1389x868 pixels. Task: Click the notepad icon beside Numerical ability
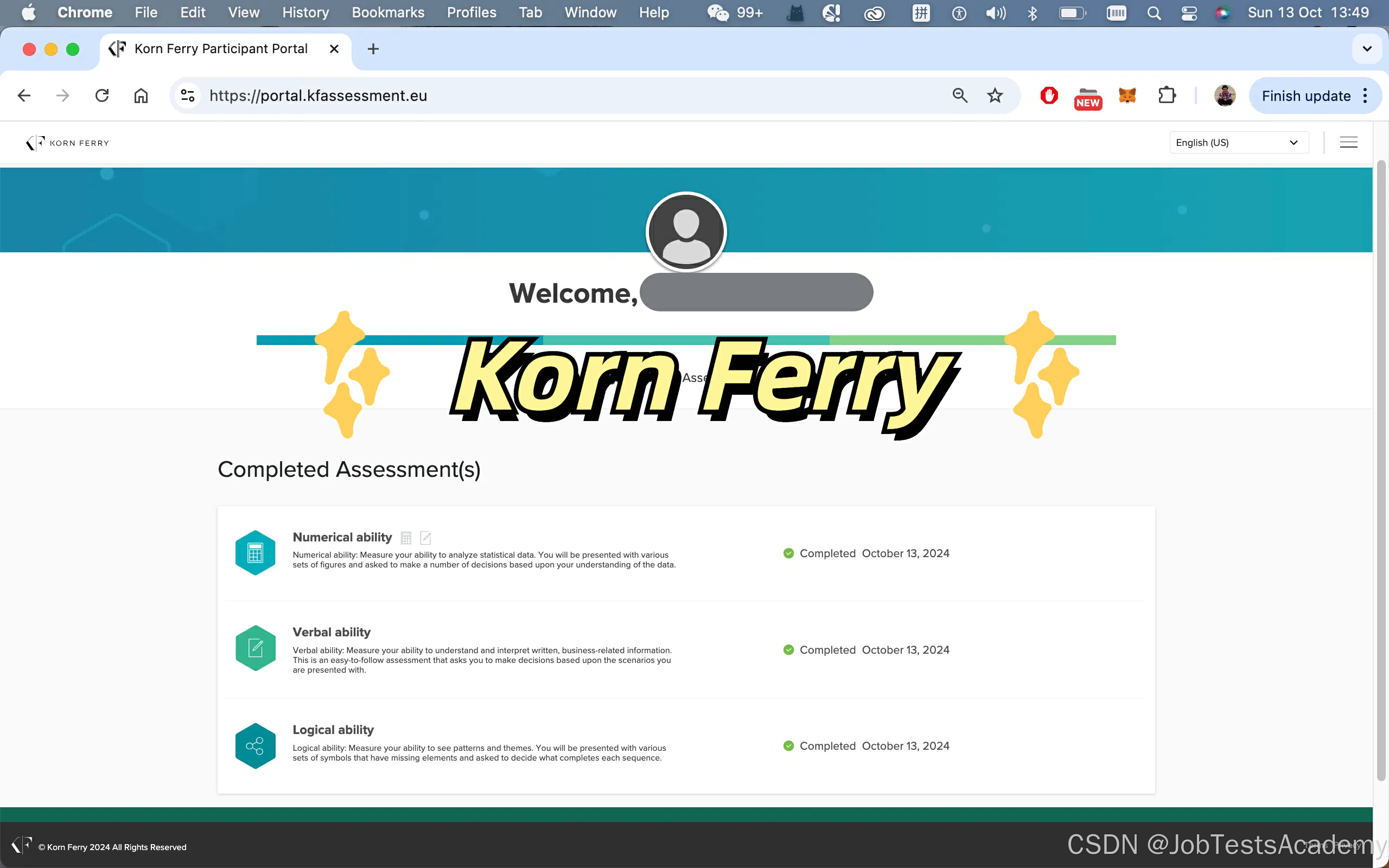point(425,538)
